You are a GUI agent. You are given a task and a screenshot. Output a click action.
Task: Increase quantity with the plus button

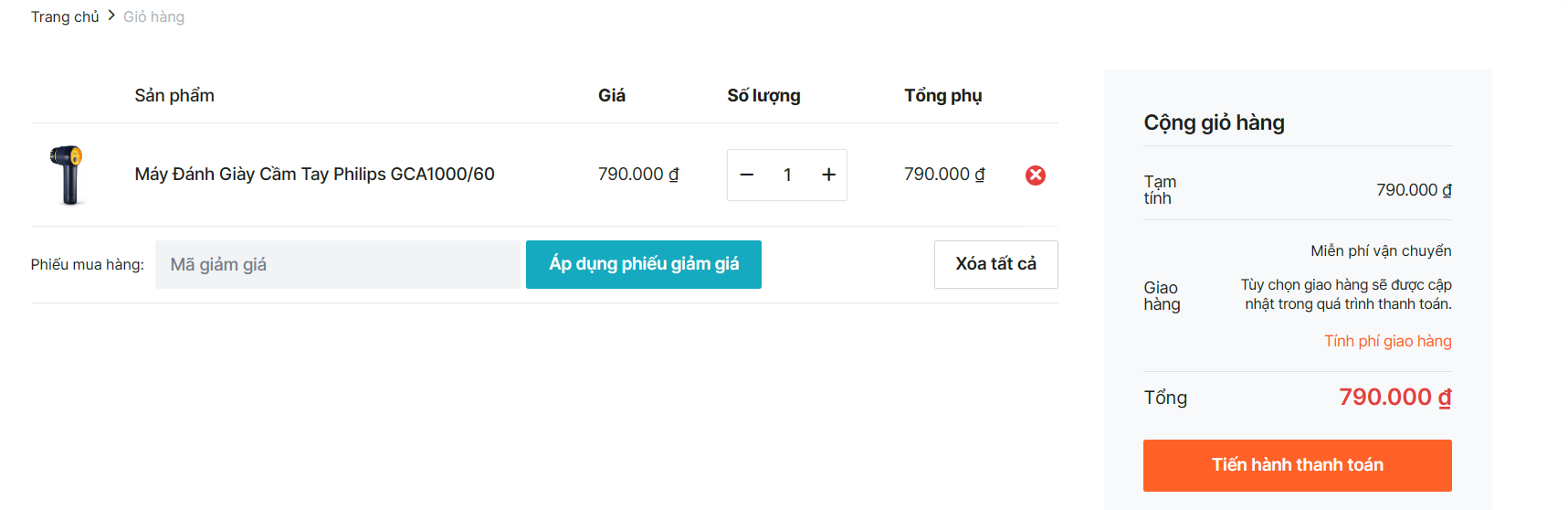point(828,175)
